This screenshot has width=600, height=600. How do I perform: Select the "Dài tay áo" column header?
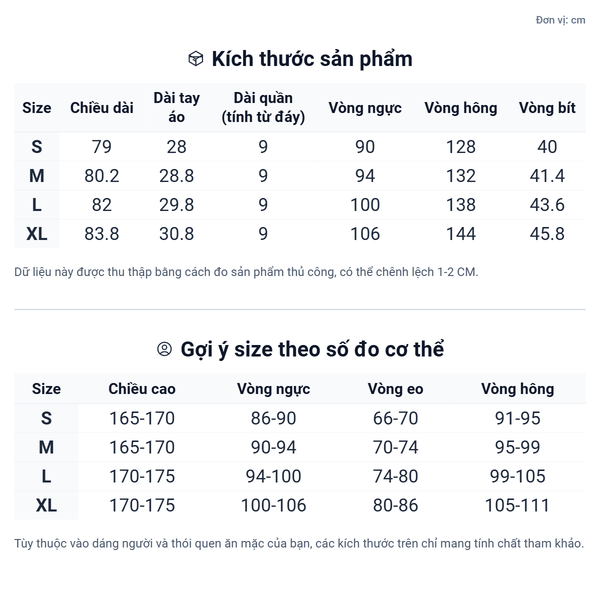click(177, 108)
